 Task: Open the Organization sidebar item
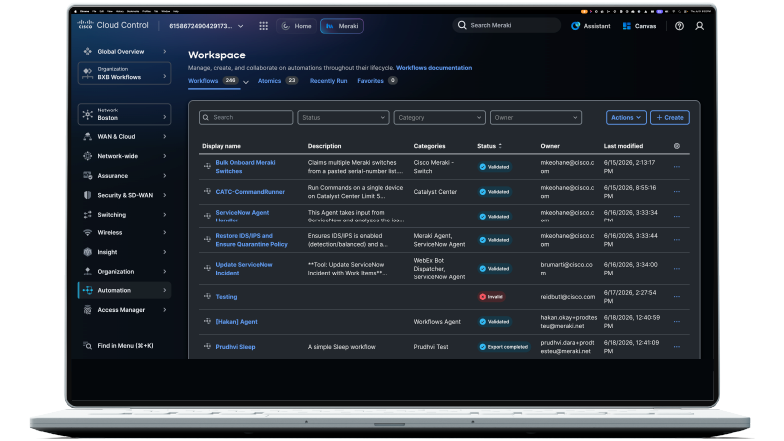click(x=124, y=272)
